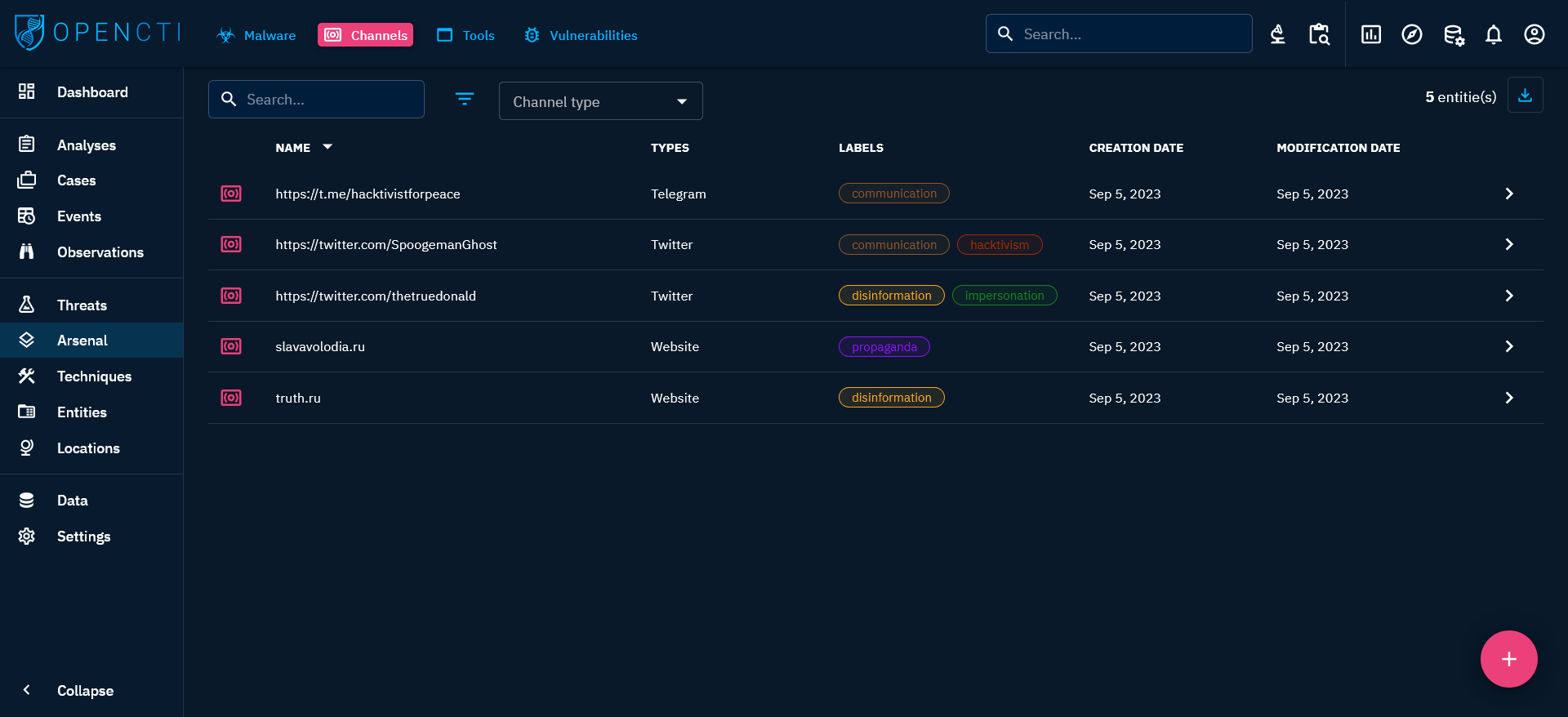Open the investigations compass icon
1568x717 pixels.
pos(1411,34)
